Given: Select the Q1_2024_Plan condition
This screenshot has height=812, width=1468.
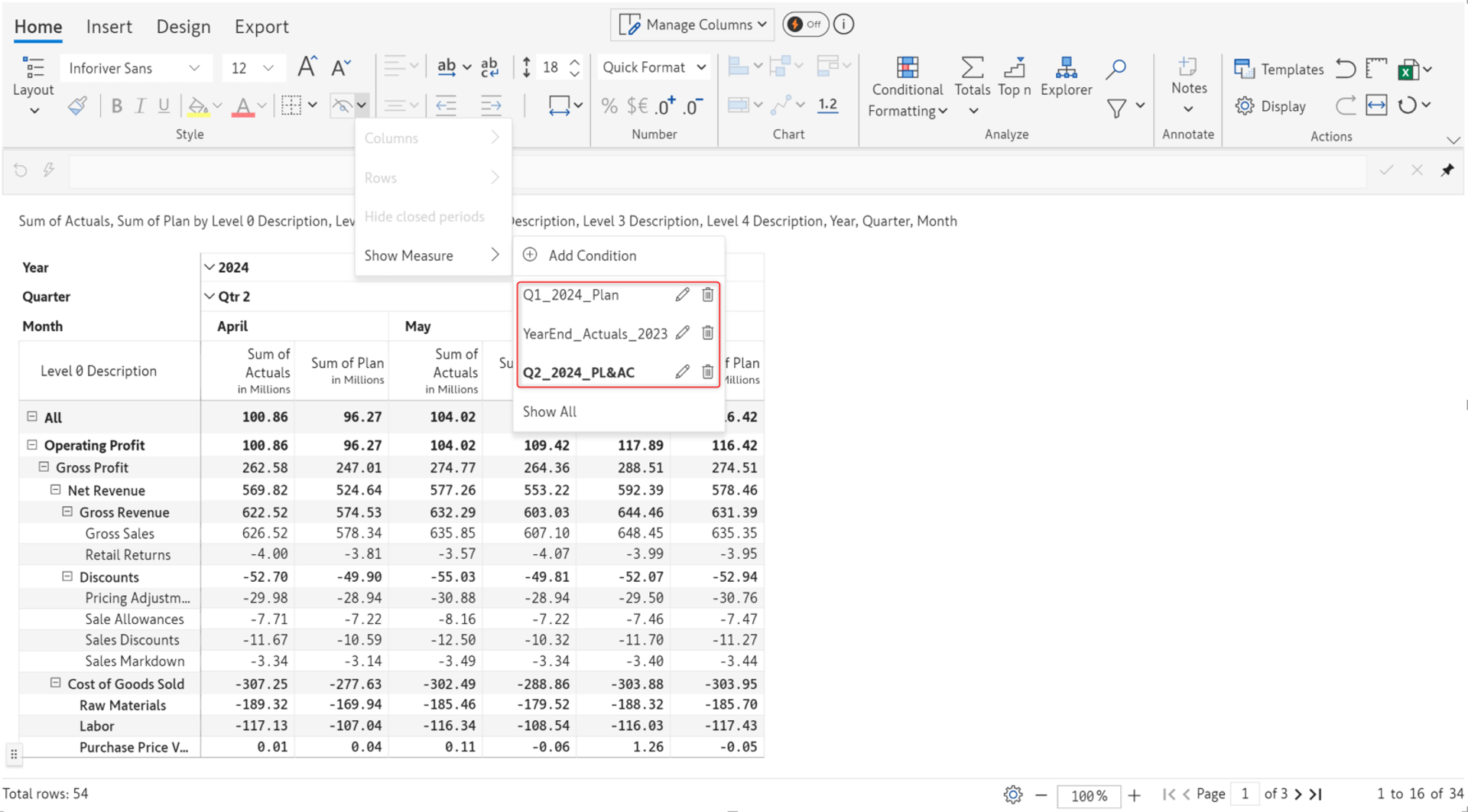Looking at the screenshot, I should pyautogui.click(x=570, y=294).
